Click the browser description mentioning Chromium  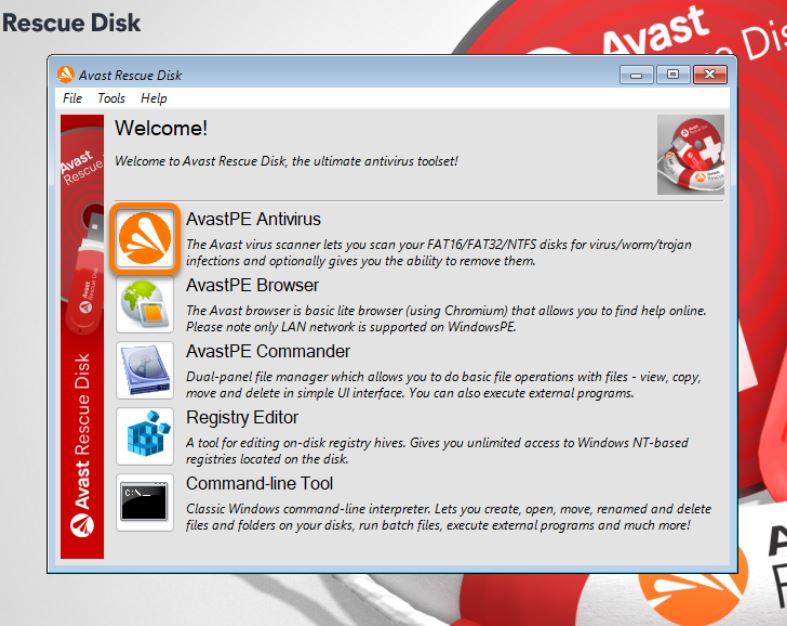[x=446, y=318]
